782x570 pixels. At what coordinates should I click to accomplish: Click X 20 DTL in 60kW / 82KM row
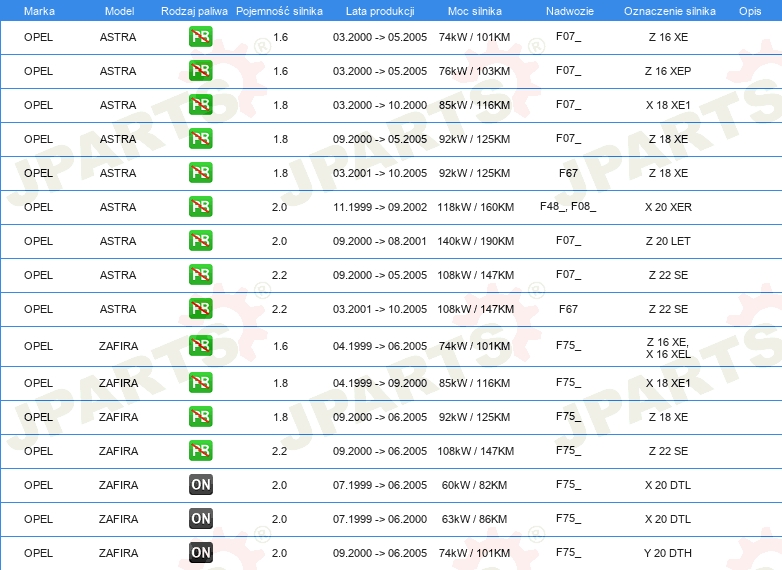(x=668, y=485)
